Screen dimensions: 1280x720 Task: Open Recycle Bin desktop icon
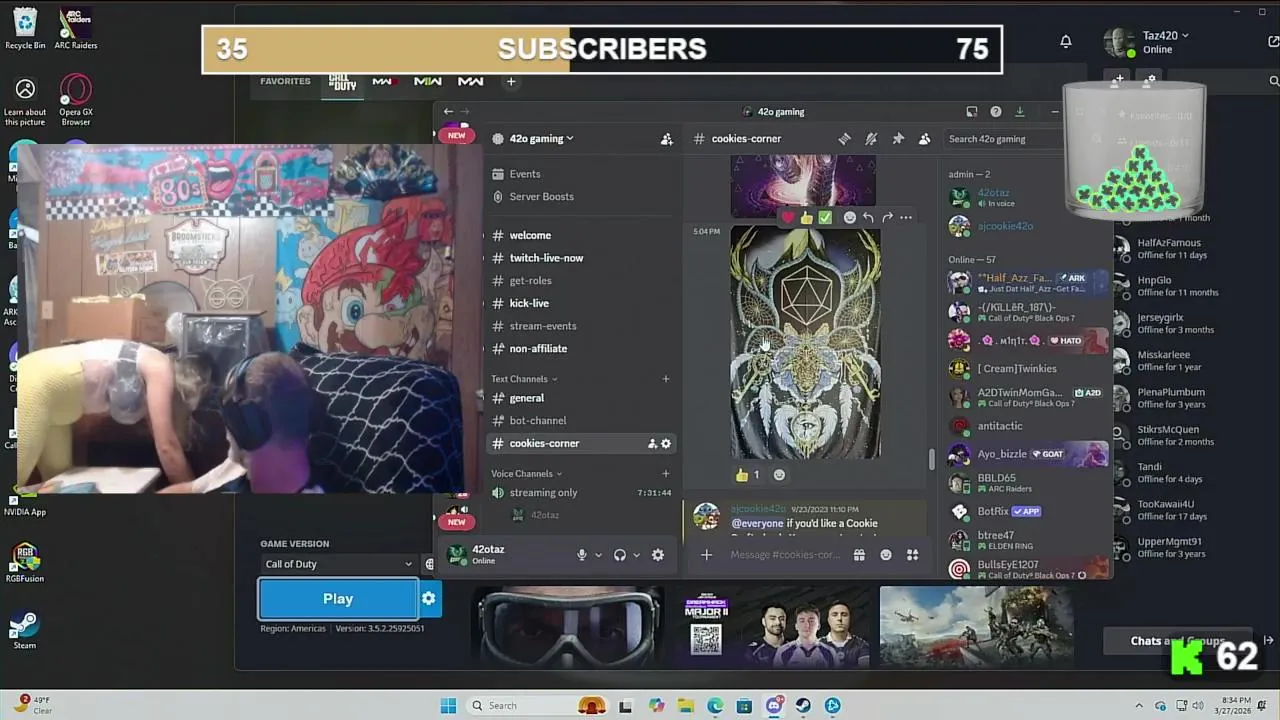(25, 28)
